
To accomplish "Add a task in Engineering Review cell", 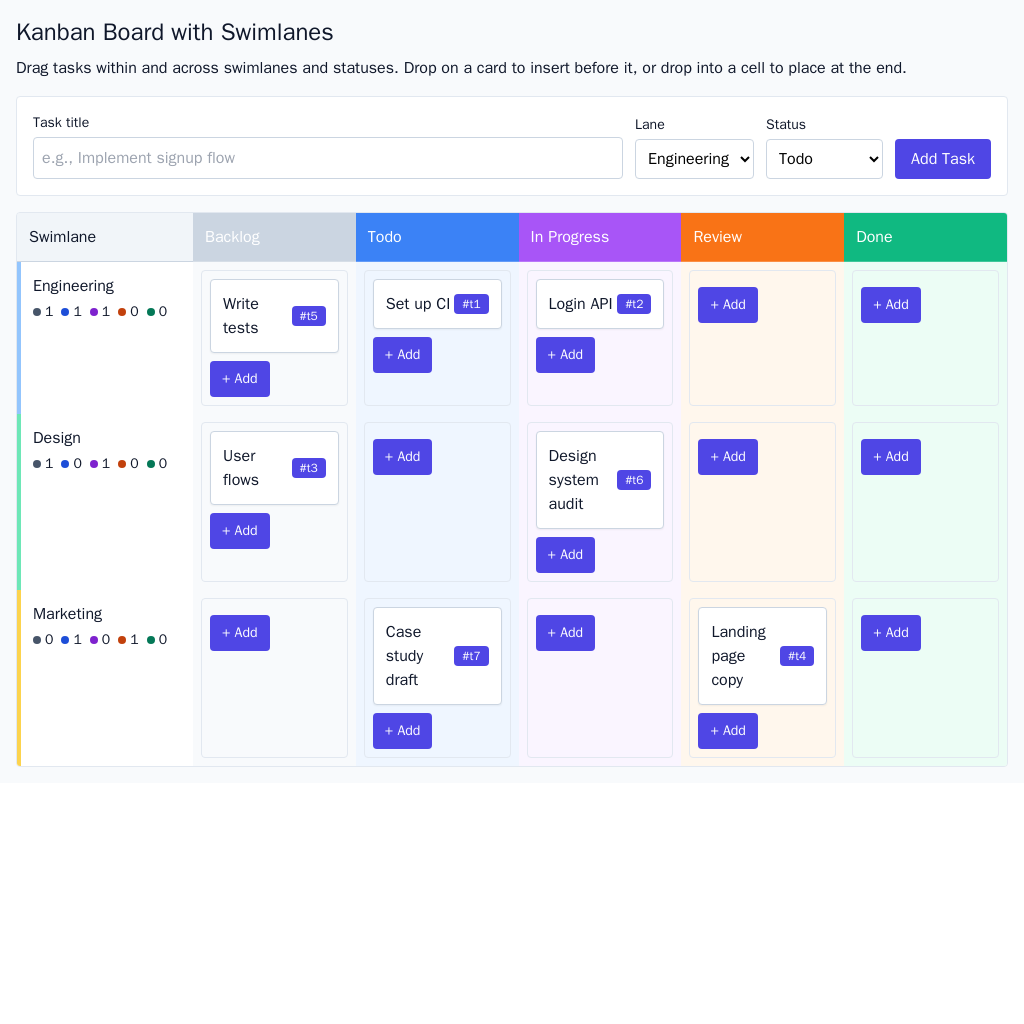I will 728,305.
